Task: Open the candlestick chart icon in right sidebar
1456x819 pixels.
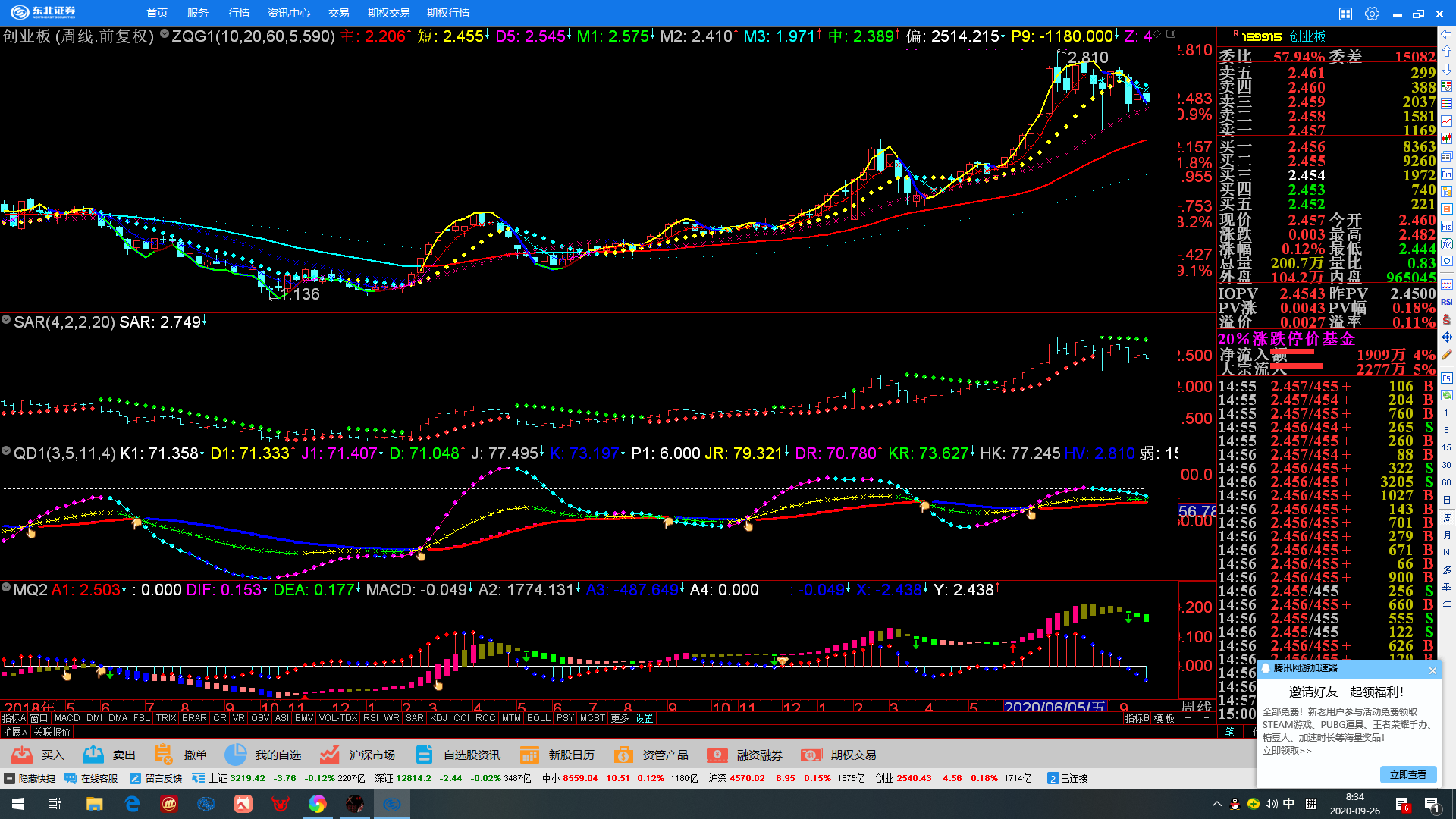Action: [1447, 139]
